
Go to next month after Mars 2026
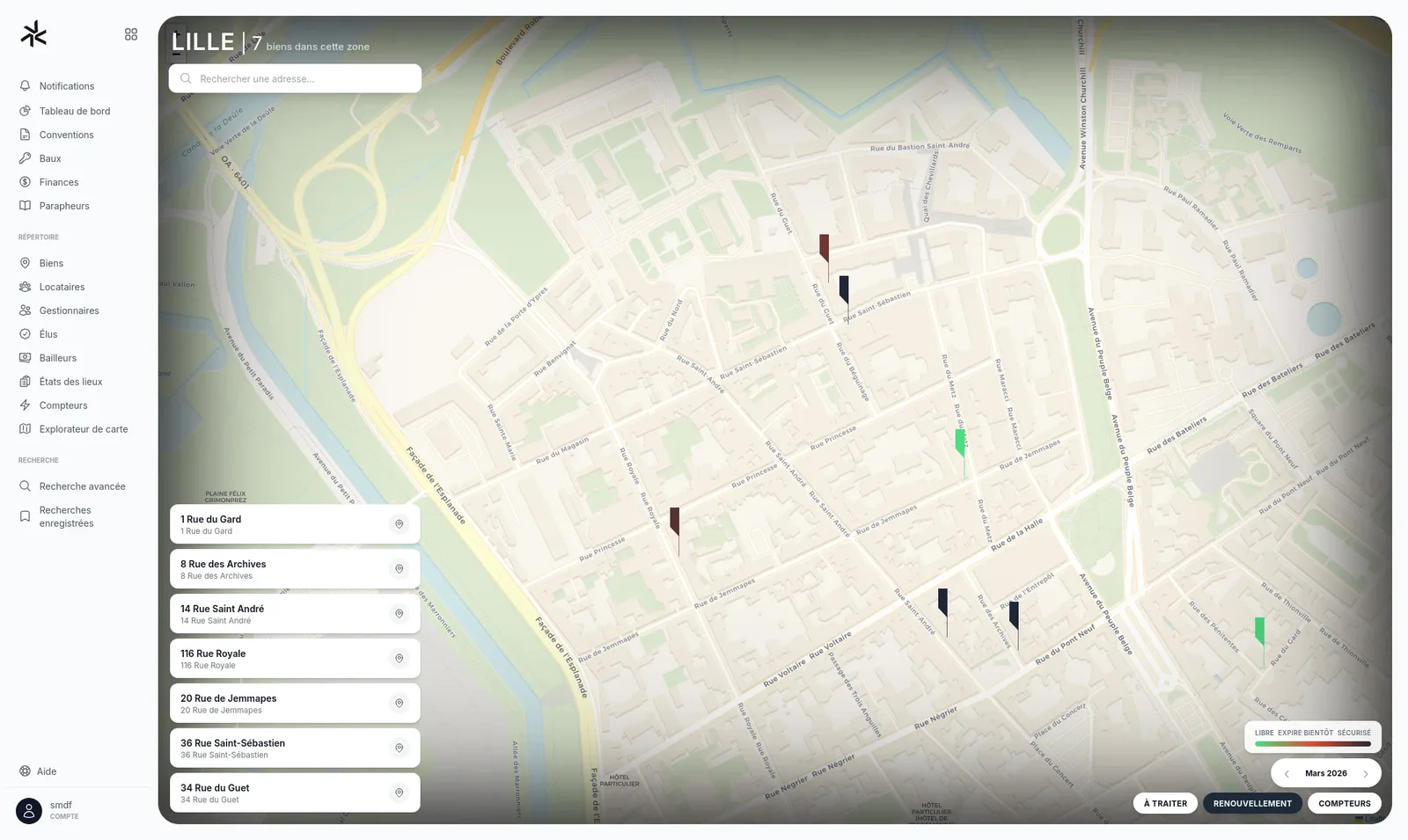coord(1366,774)
